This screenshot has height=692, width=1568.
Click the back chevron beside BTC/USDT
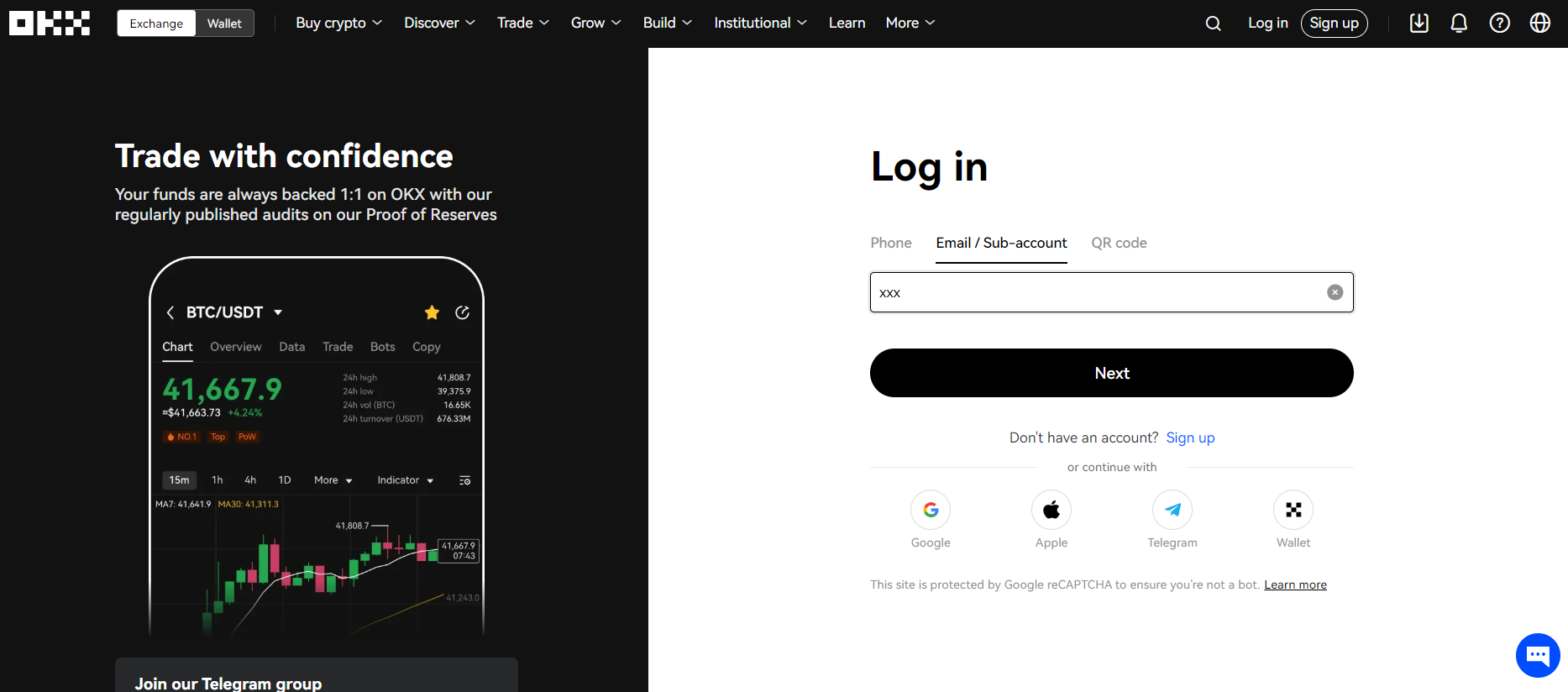pos(170,312)
